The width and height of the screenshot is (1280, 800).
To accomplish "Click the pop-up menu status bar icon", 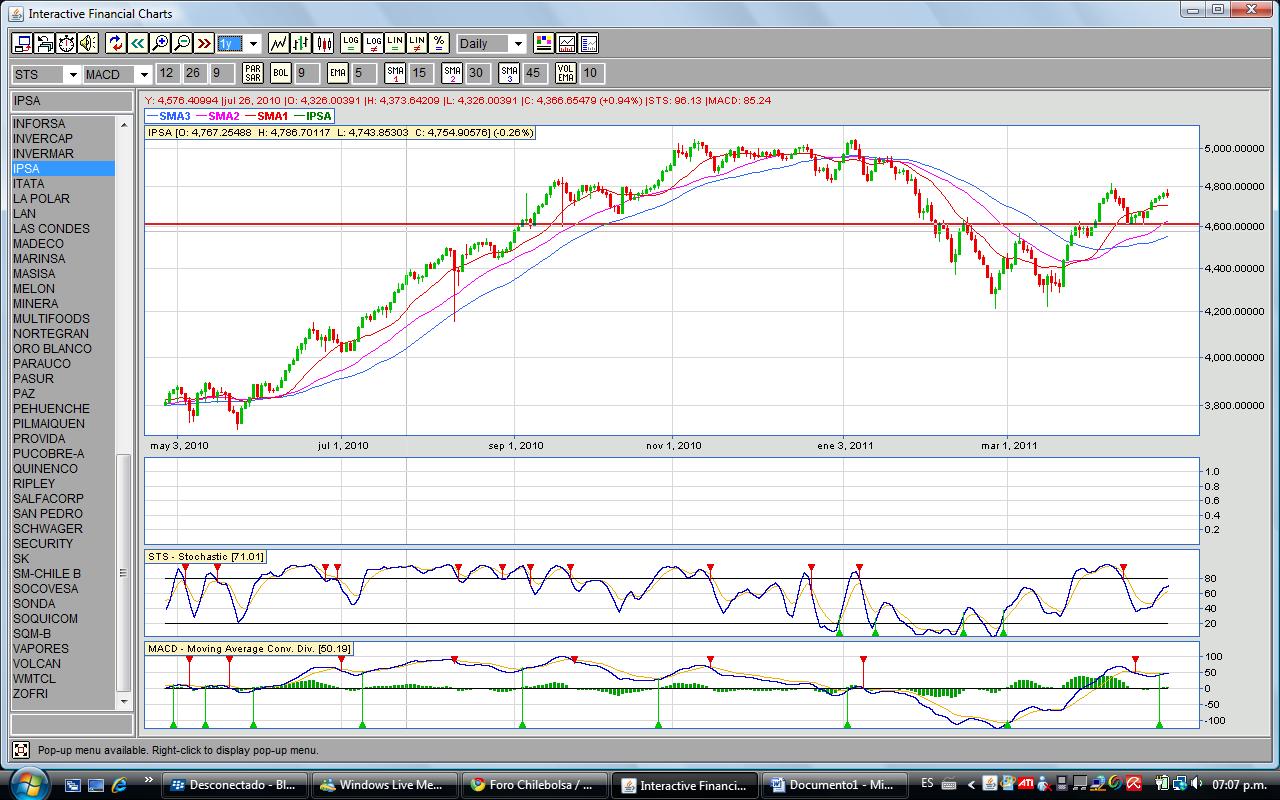I will tap(20, 750).
